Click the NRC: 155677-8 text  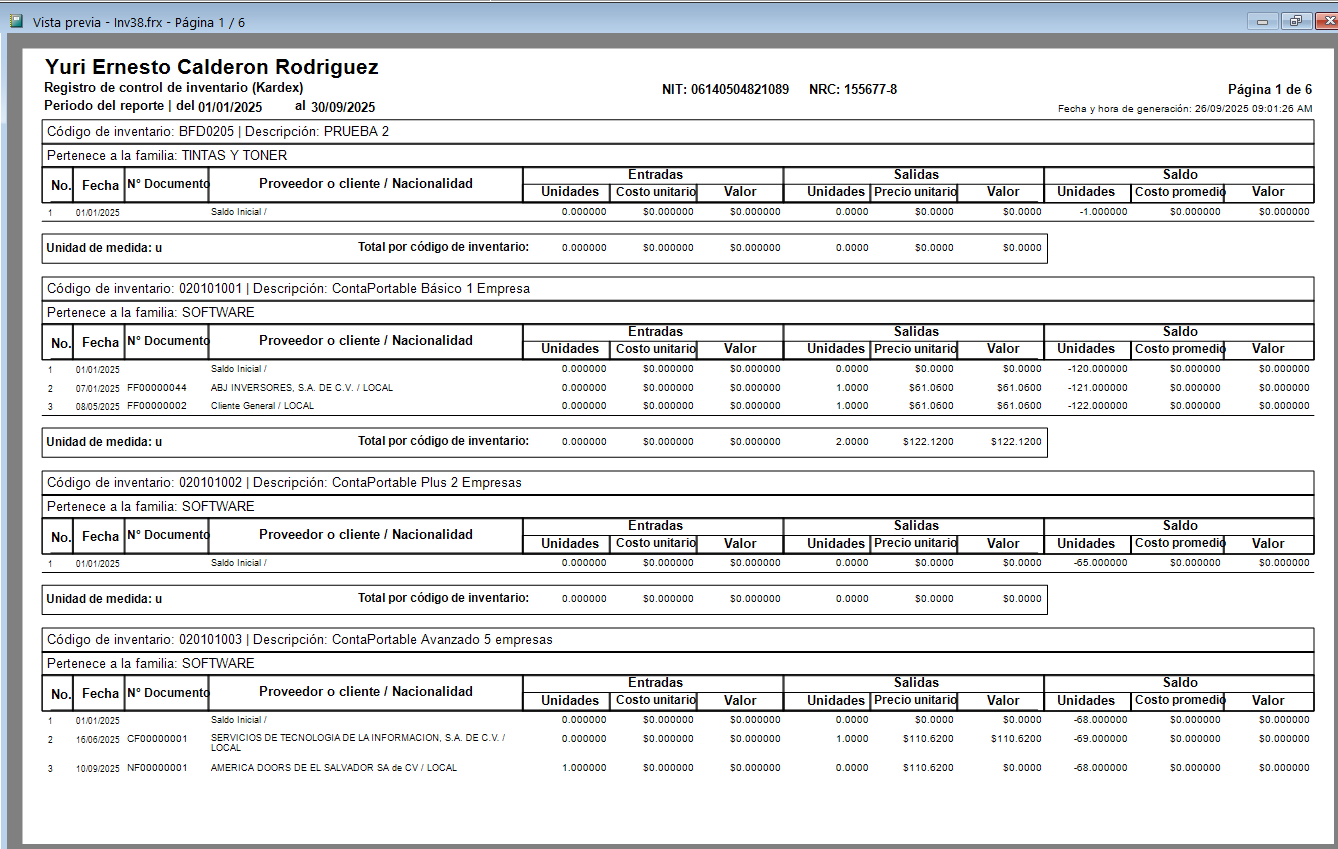(x=853, y=89)
